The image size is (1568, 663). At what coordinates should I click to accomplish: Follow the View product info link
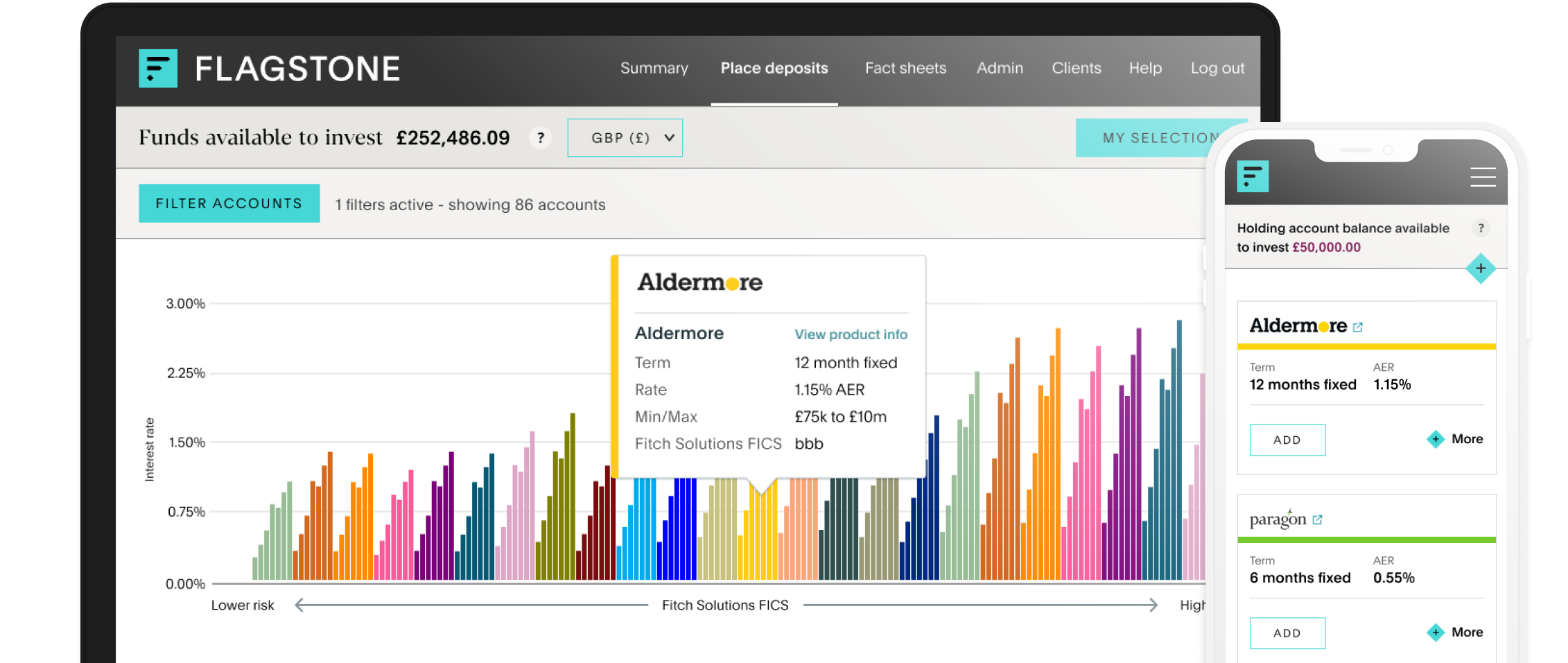click(x=851, y=334)
